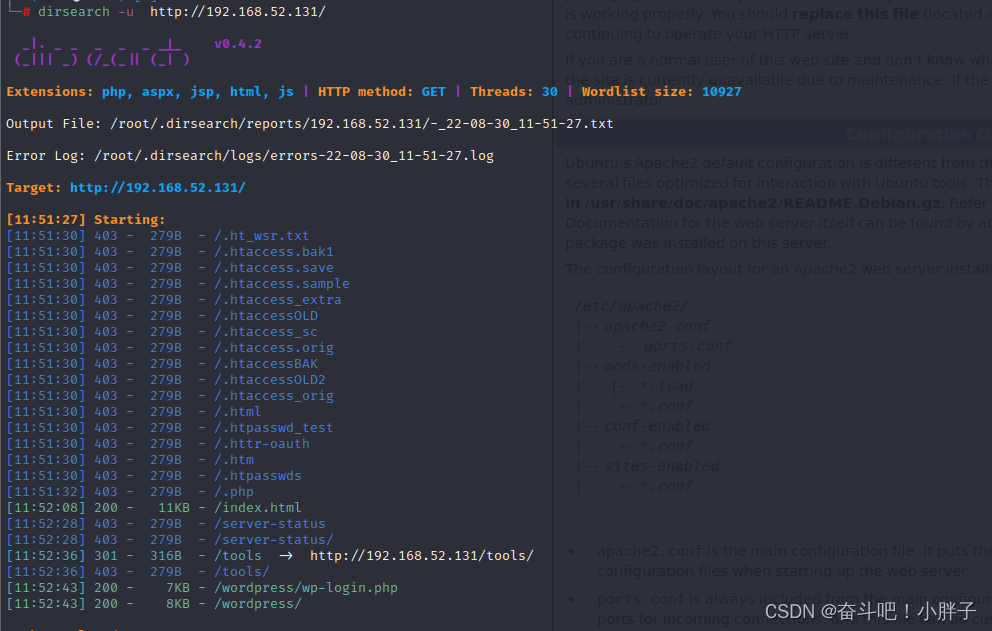The width and height of the screenshot is (992, 631).
Task: Open redirect URL http://192.168.52.131/tools/
Action: [421, 556]
